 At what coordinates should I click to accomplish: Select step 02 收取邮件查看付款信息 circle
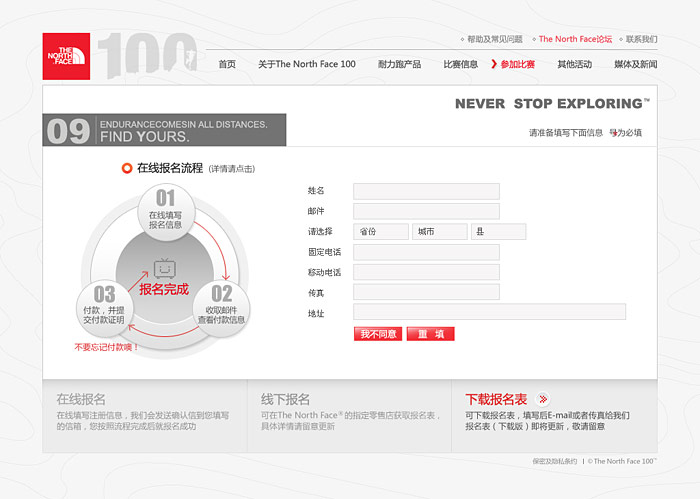pos(221,308)
